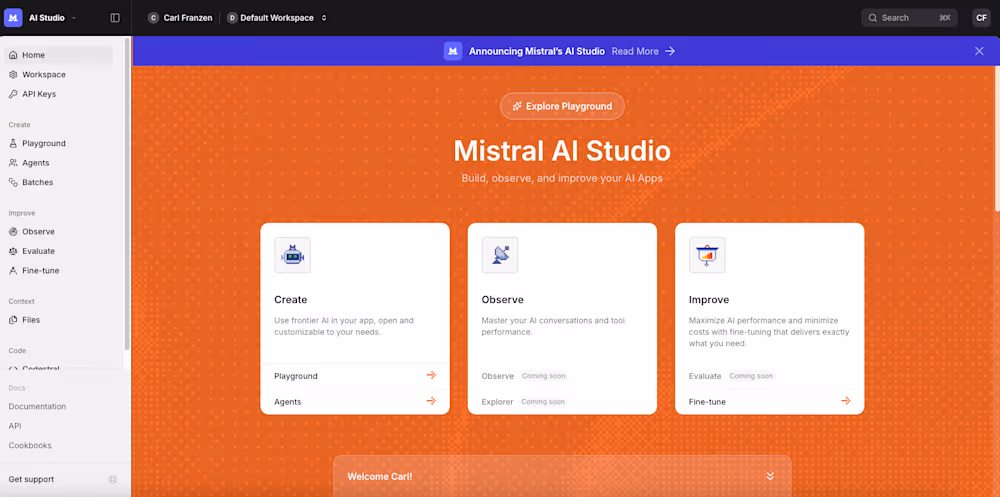Toggle the sidebar collapse panel icon

pos(115,17)
